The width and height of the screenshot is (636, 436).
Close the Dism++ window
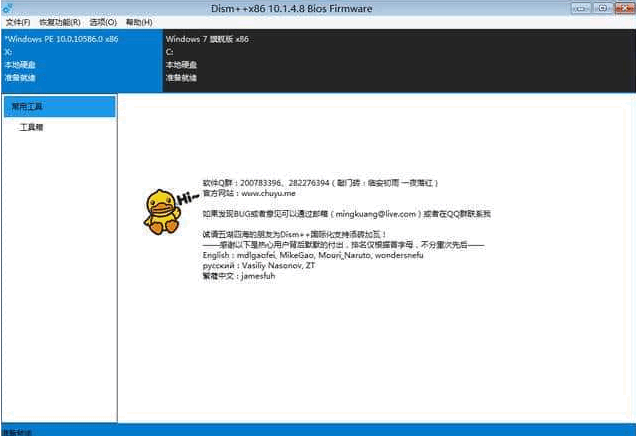625,8
